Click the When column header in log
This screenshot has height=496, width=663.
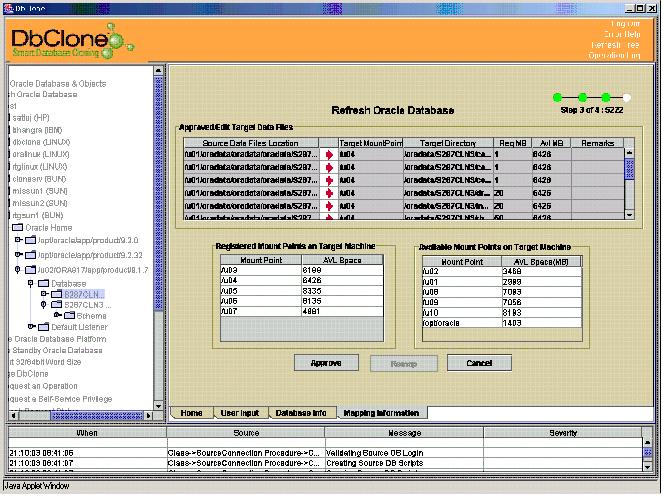pyautogui.click(x=87, y=433)
